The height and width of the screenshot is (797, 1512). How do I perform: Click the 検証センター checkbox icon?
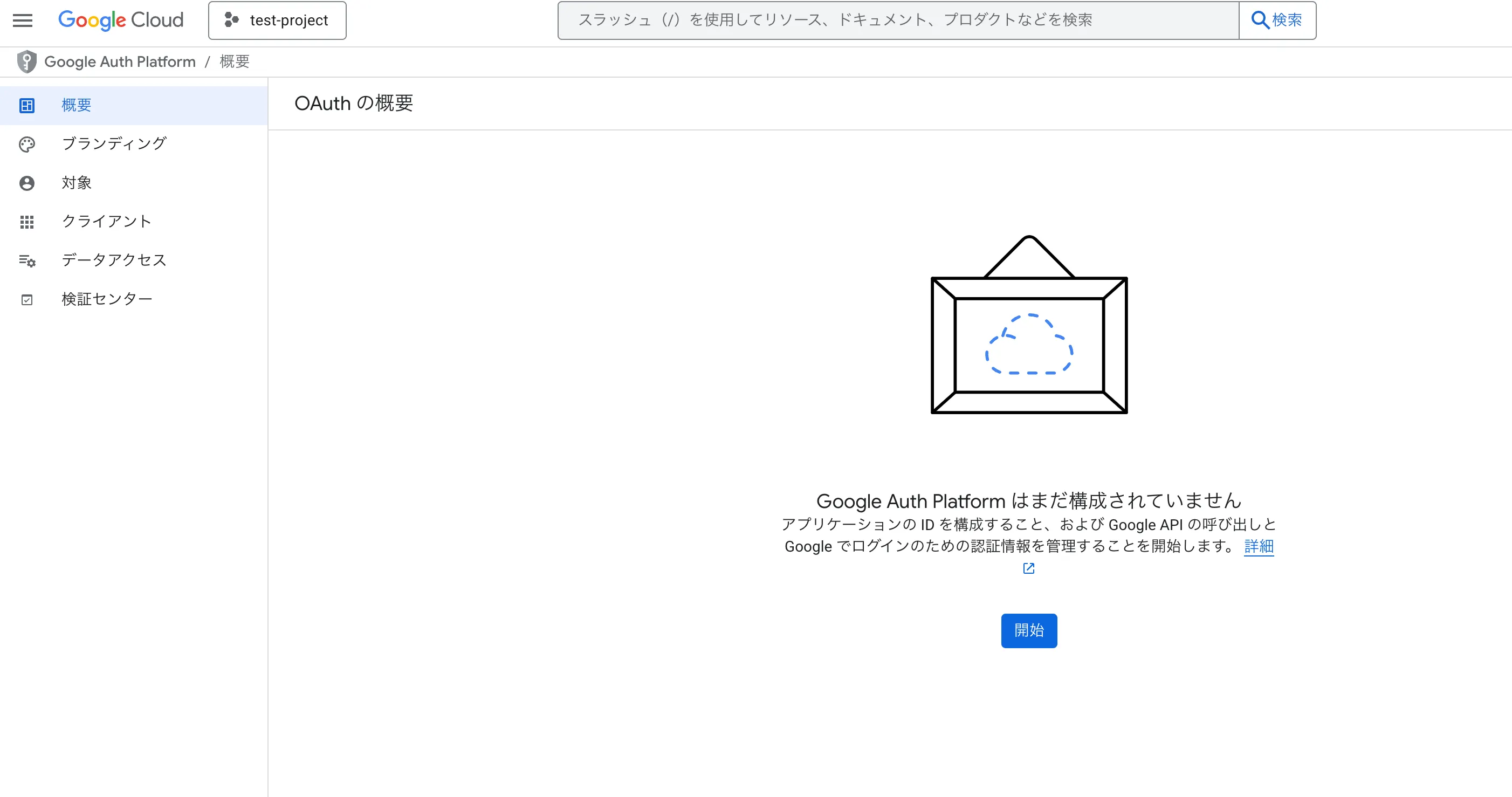[27, 300]
